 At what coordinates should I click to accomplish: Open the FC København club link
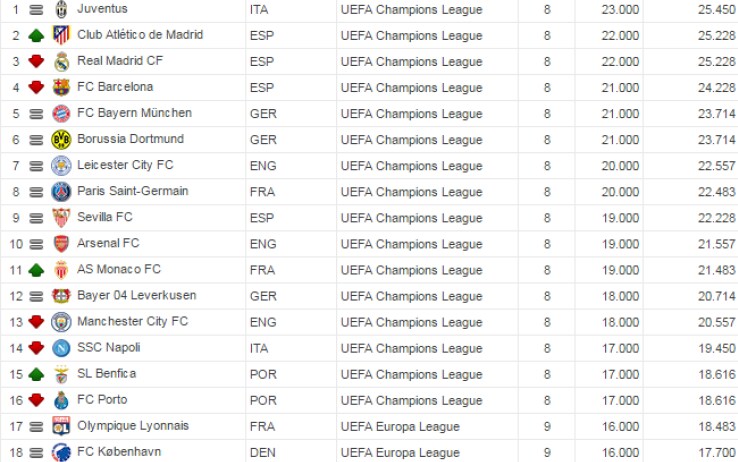119,452
